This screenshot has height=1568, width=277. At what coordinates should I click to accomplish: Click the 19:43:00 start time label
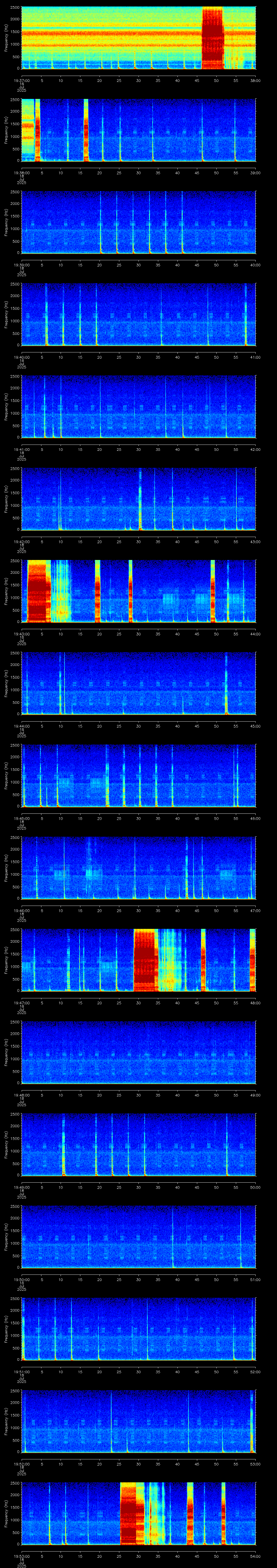[21, 634]
